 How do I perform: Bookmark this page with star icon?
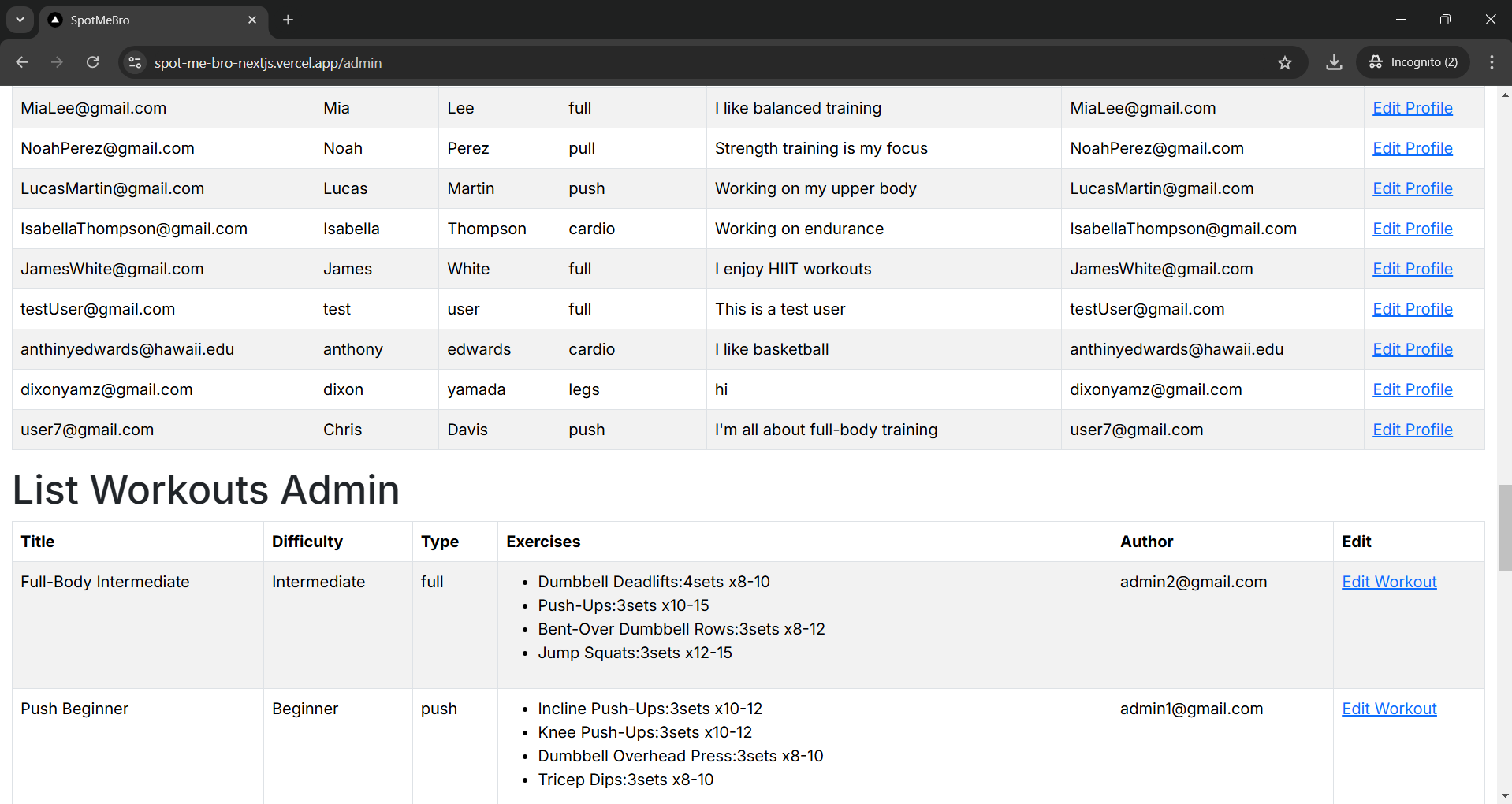click(1285, 62)
